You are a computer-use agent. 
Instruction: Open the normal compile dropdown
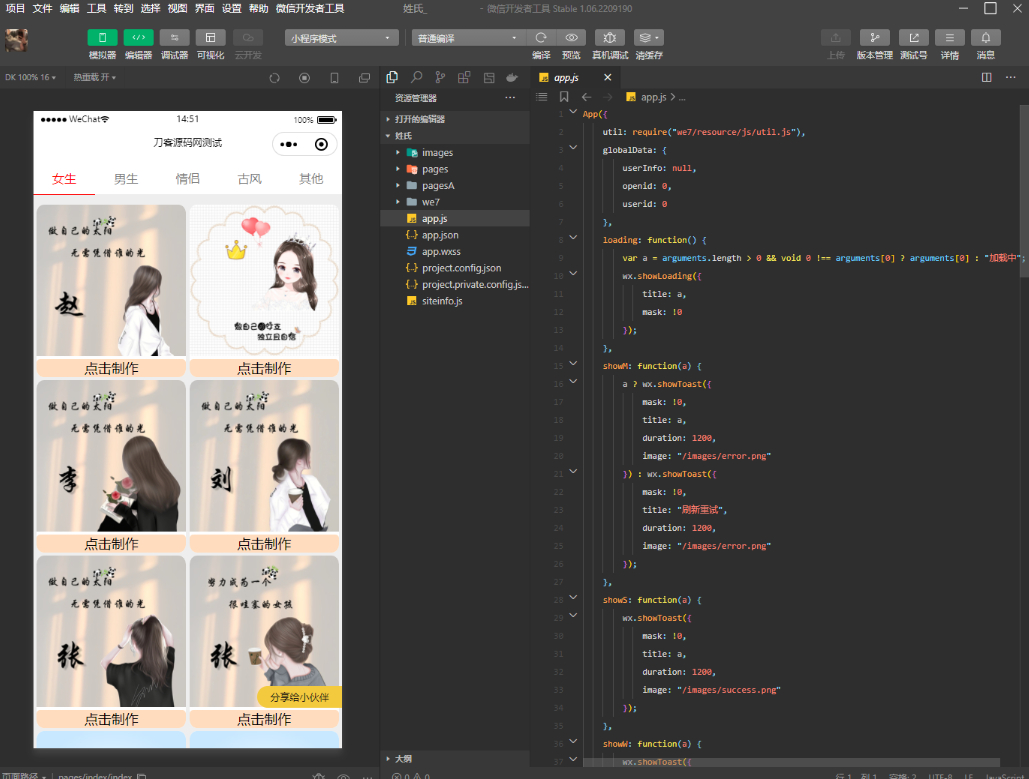[x=467, y=38]
